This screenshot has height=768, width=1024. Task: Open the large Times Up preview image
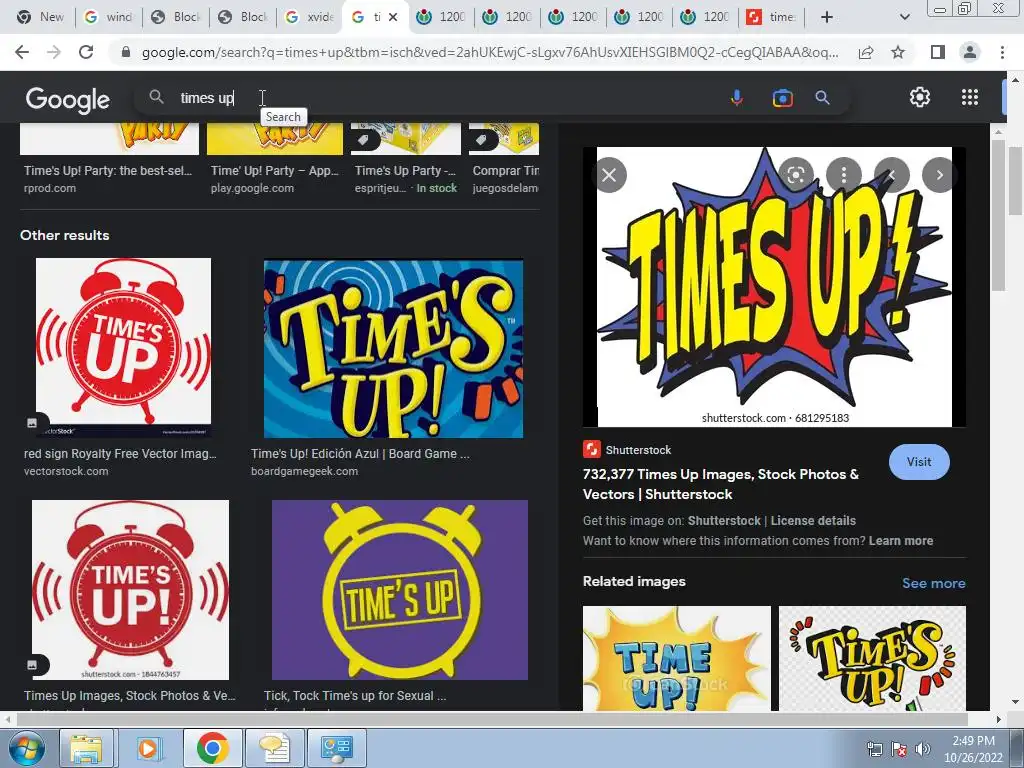click(775, 287)
